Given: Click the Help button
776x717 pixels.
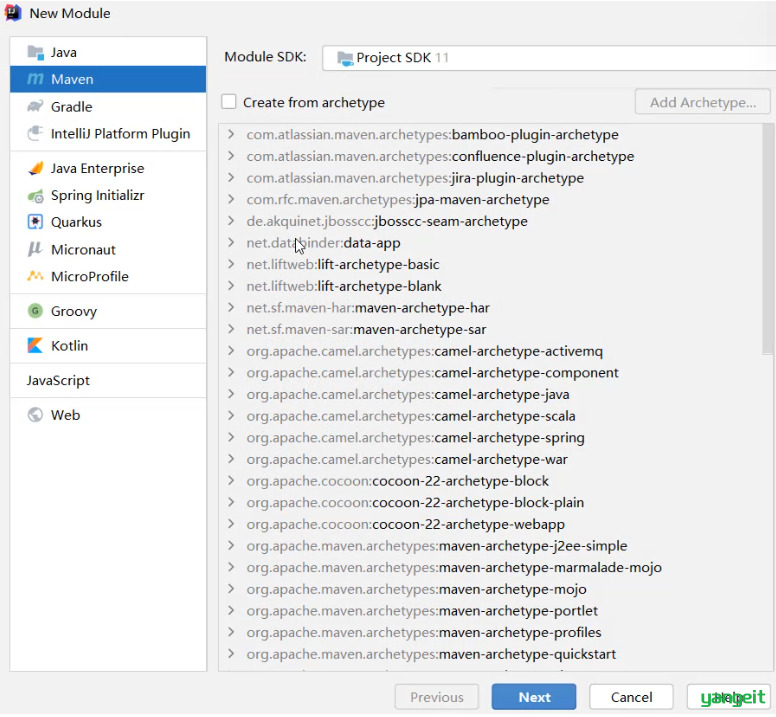Looking at the screenshot, I should (x=728, y=697).
